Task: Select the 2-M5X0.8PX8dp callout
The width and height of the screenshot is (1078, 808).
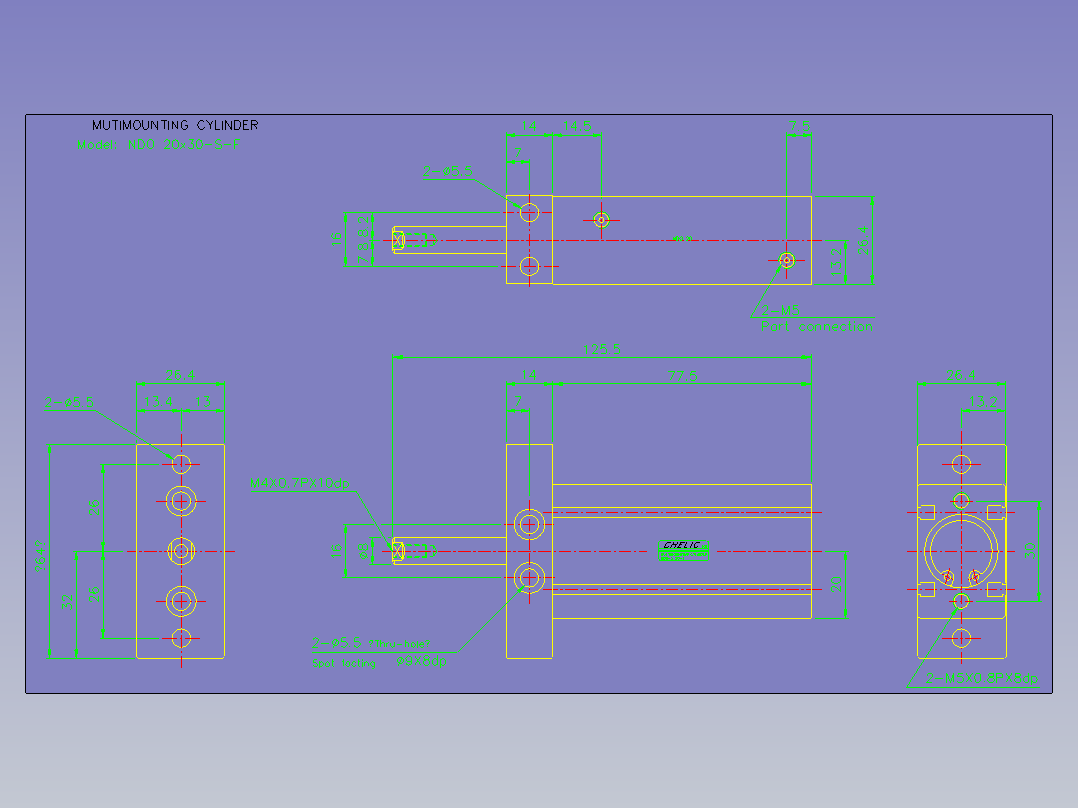Action: click(x=982, y=678)
